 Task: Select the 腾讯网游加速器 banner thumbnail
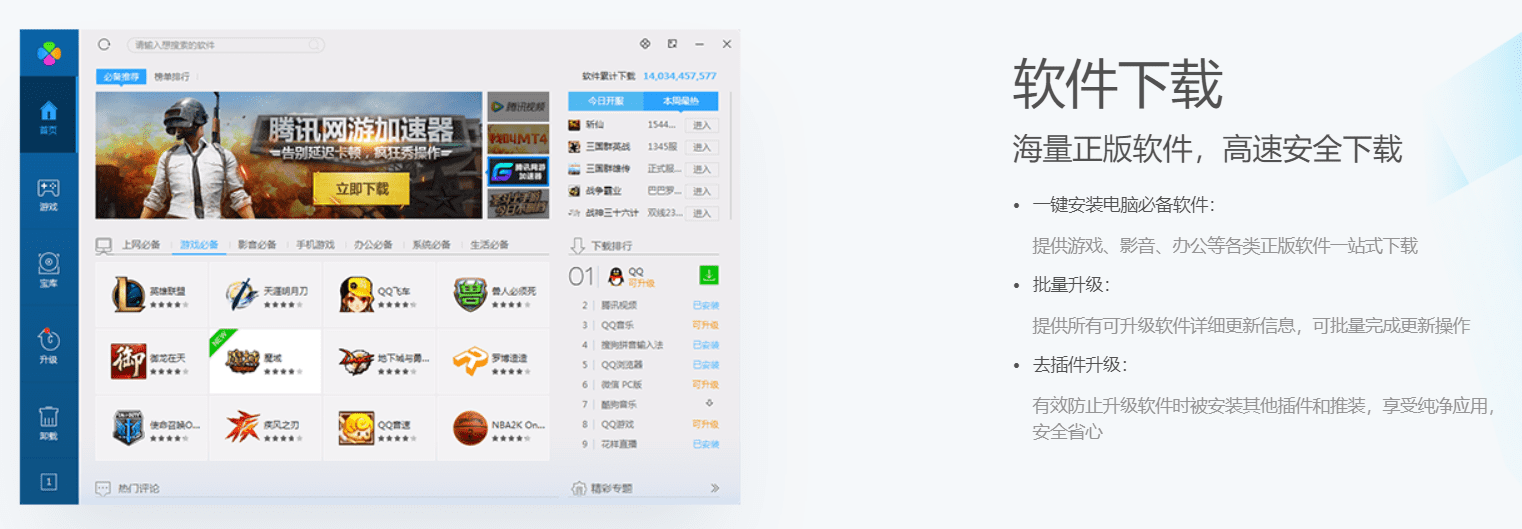click(518, 171)
